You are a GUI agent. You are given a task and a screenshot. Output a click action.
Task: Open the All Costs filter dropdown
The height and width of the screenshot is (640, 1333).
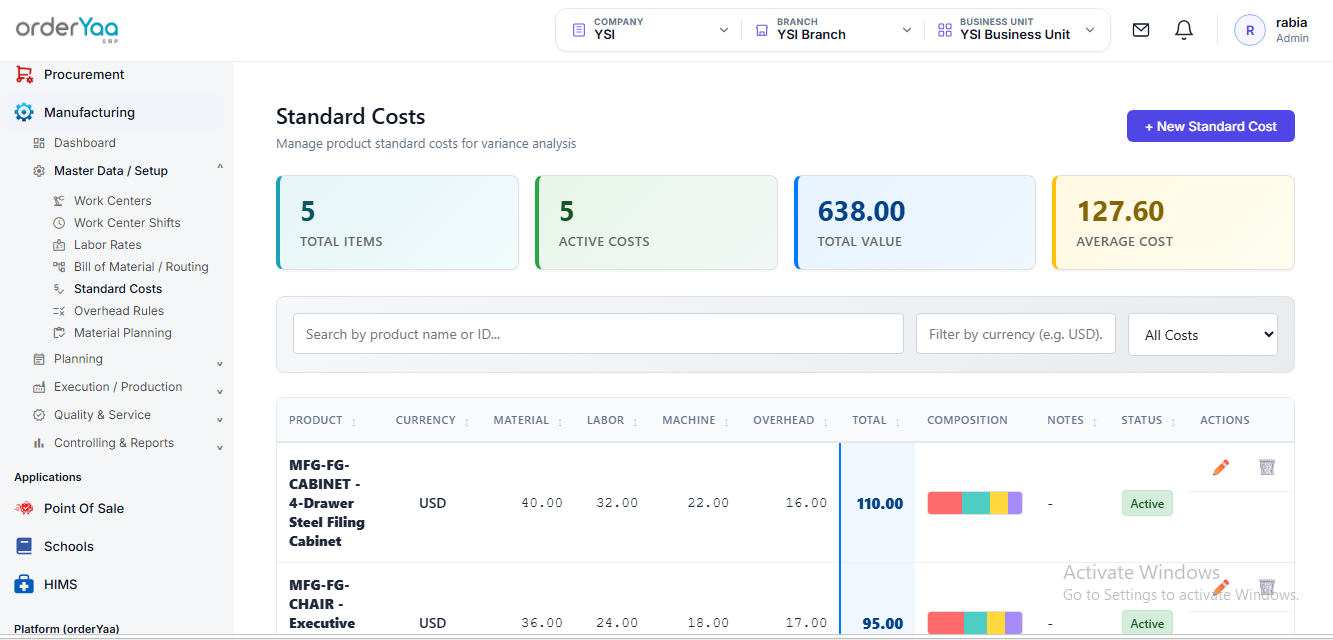[1203, 334]
